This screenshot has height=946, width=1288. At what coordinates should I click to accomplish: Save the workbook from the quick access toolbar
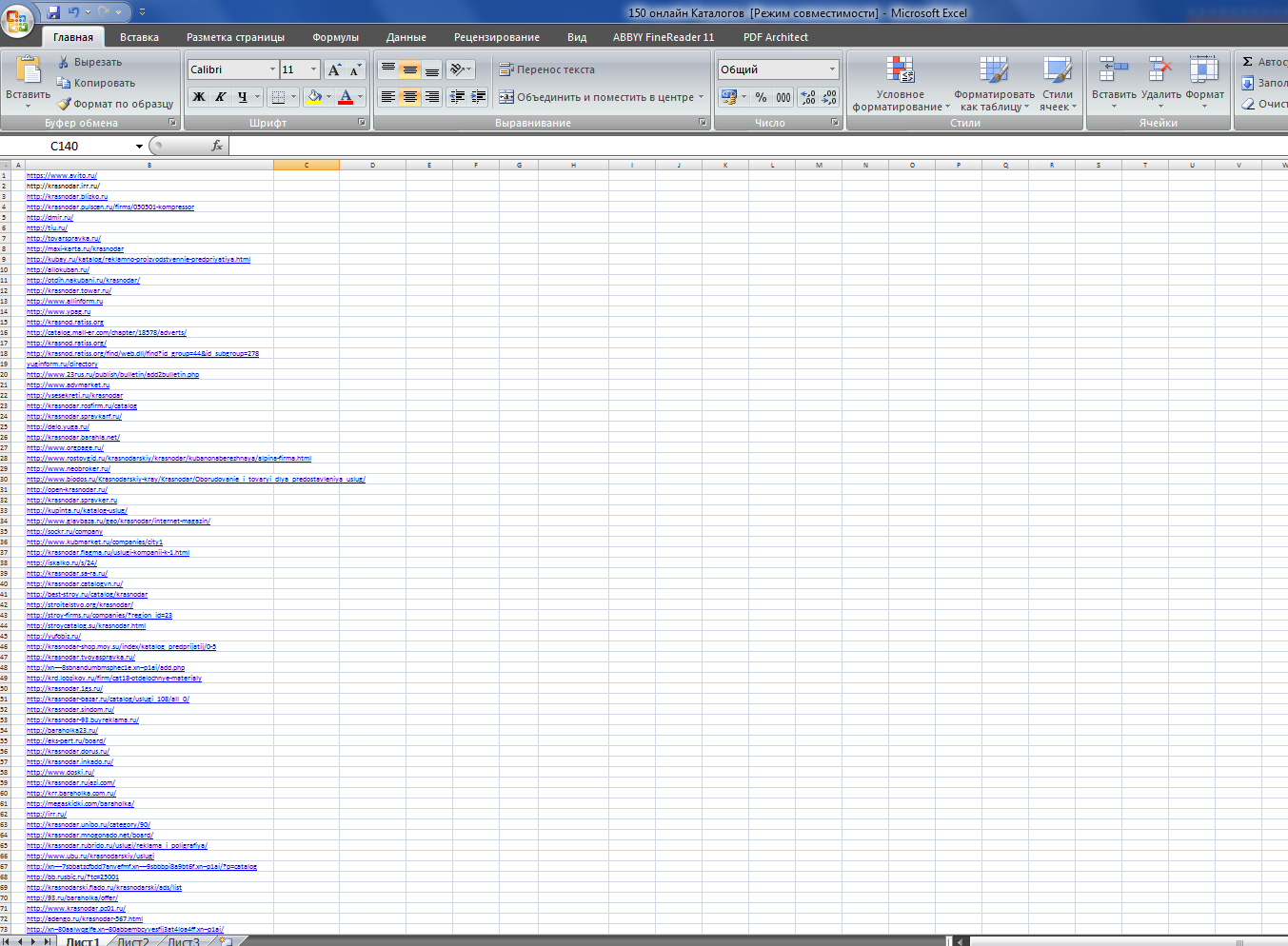(53, 12)
